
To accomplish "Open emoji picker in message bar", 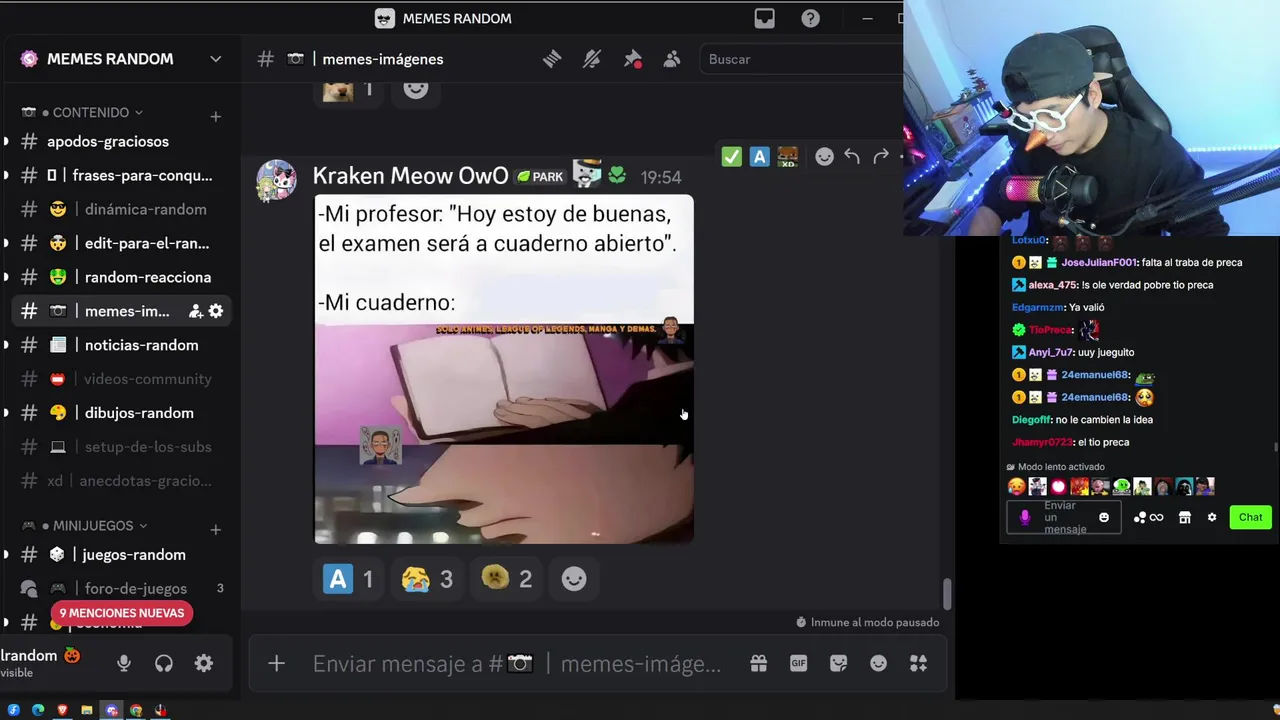I will 879,663.
